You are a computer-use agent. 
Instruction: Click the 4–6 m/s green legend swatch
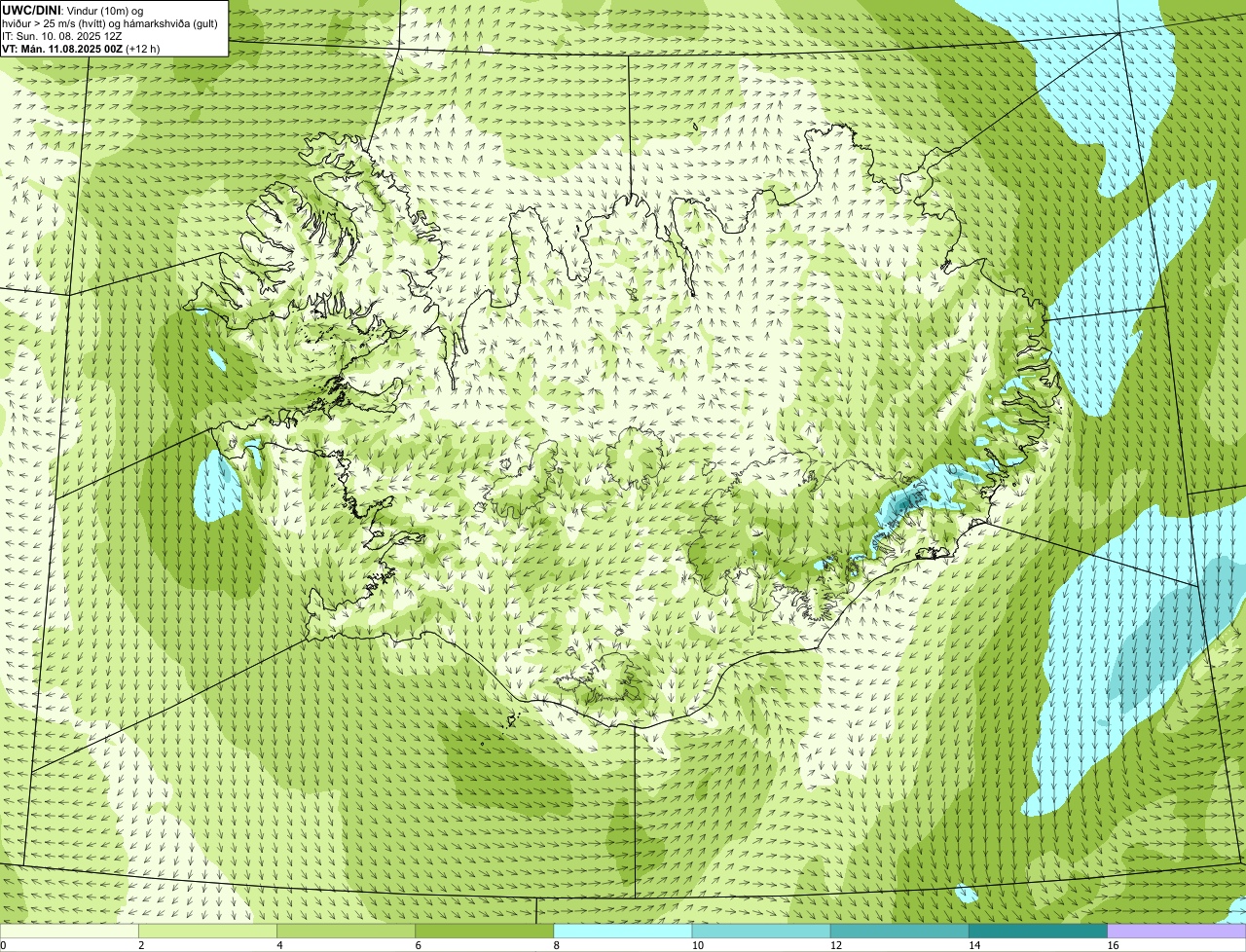[346, 932]
